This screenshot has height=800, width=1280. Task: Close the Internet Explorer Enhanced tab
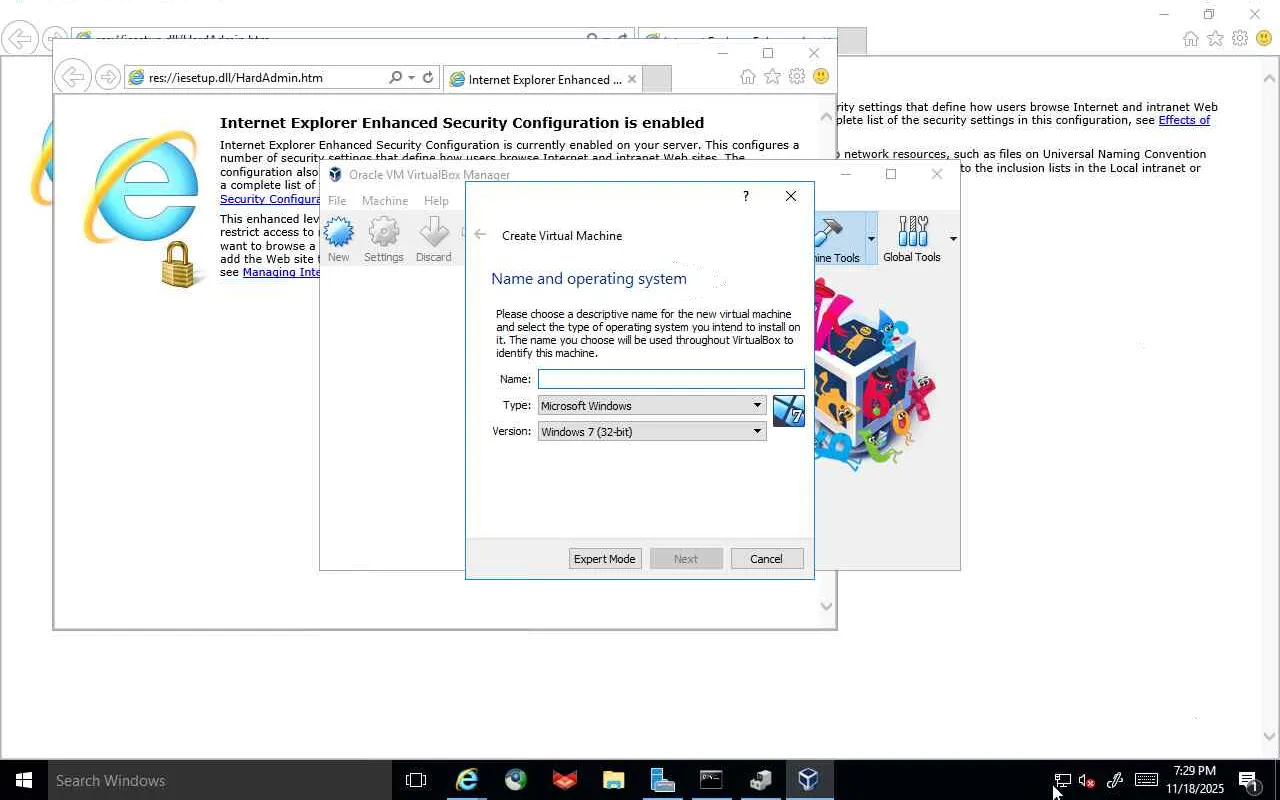(632, 79)
